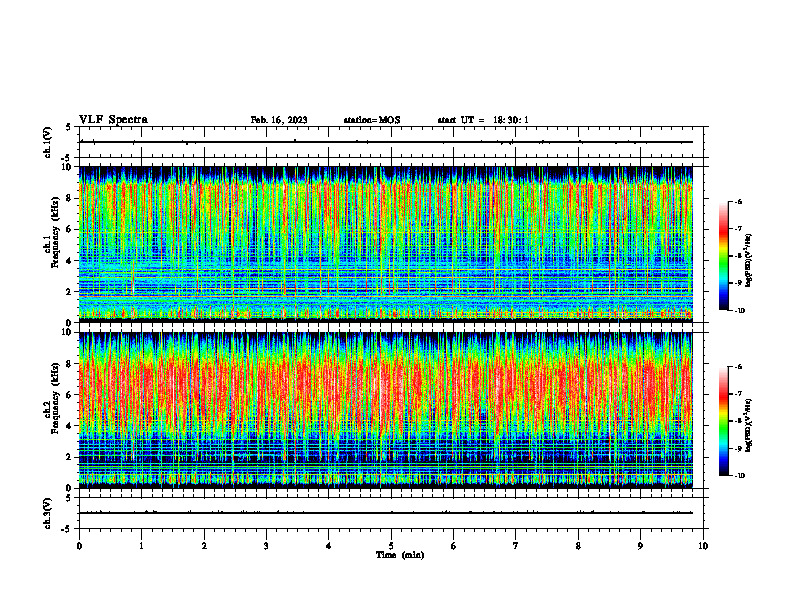Click the time axis tick label "10"
This screenshot has height=612, width=792.
point(703,546)
